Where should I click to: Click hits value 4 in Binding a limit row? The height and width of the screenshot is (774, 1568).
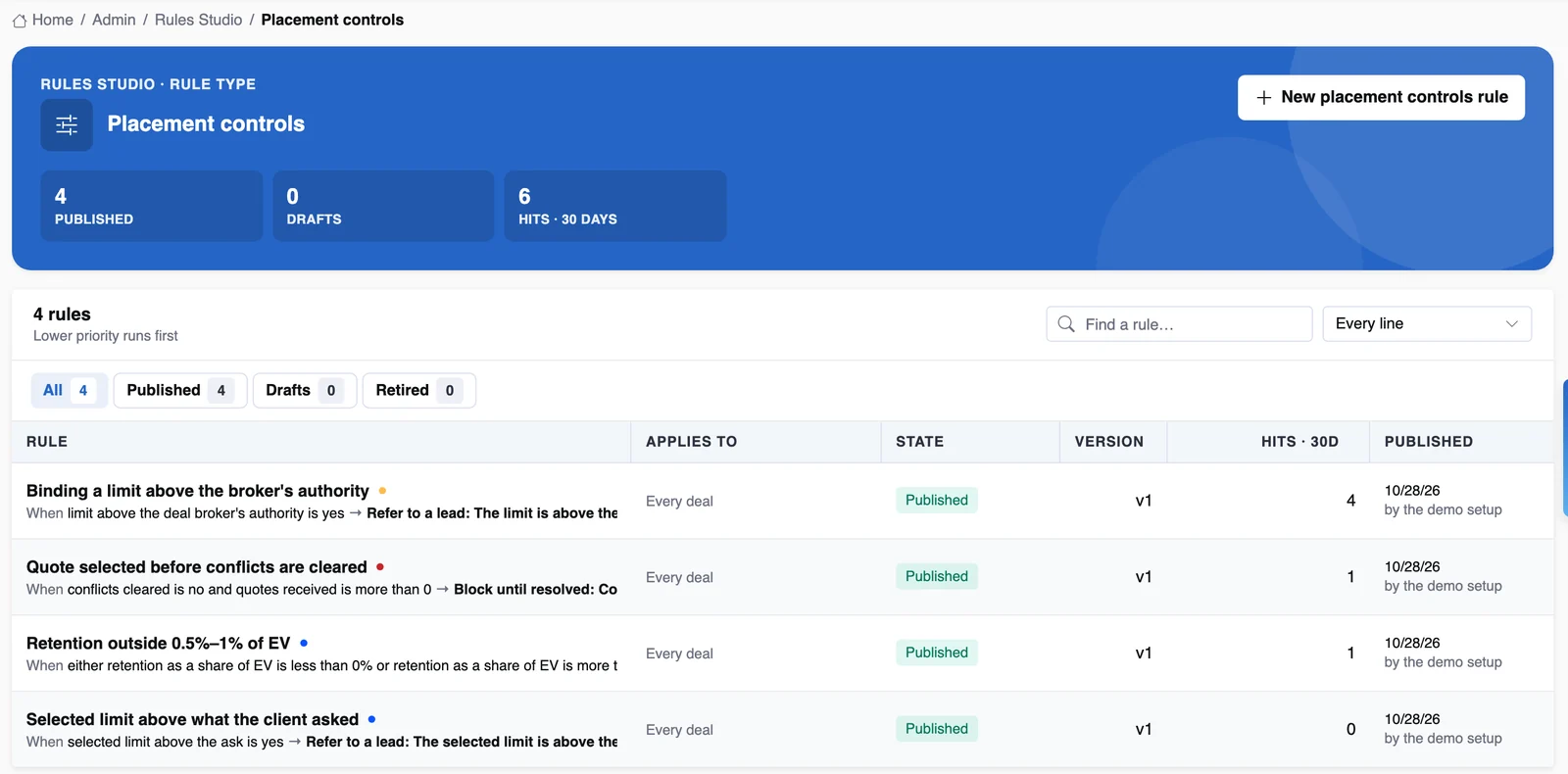tap(1350, 501)
